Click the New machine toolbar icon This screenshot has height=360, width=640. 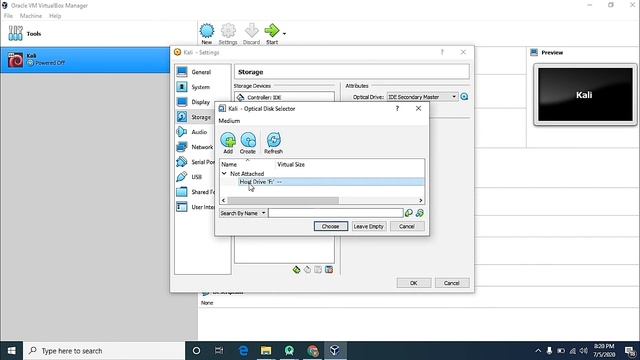point(207,31)
